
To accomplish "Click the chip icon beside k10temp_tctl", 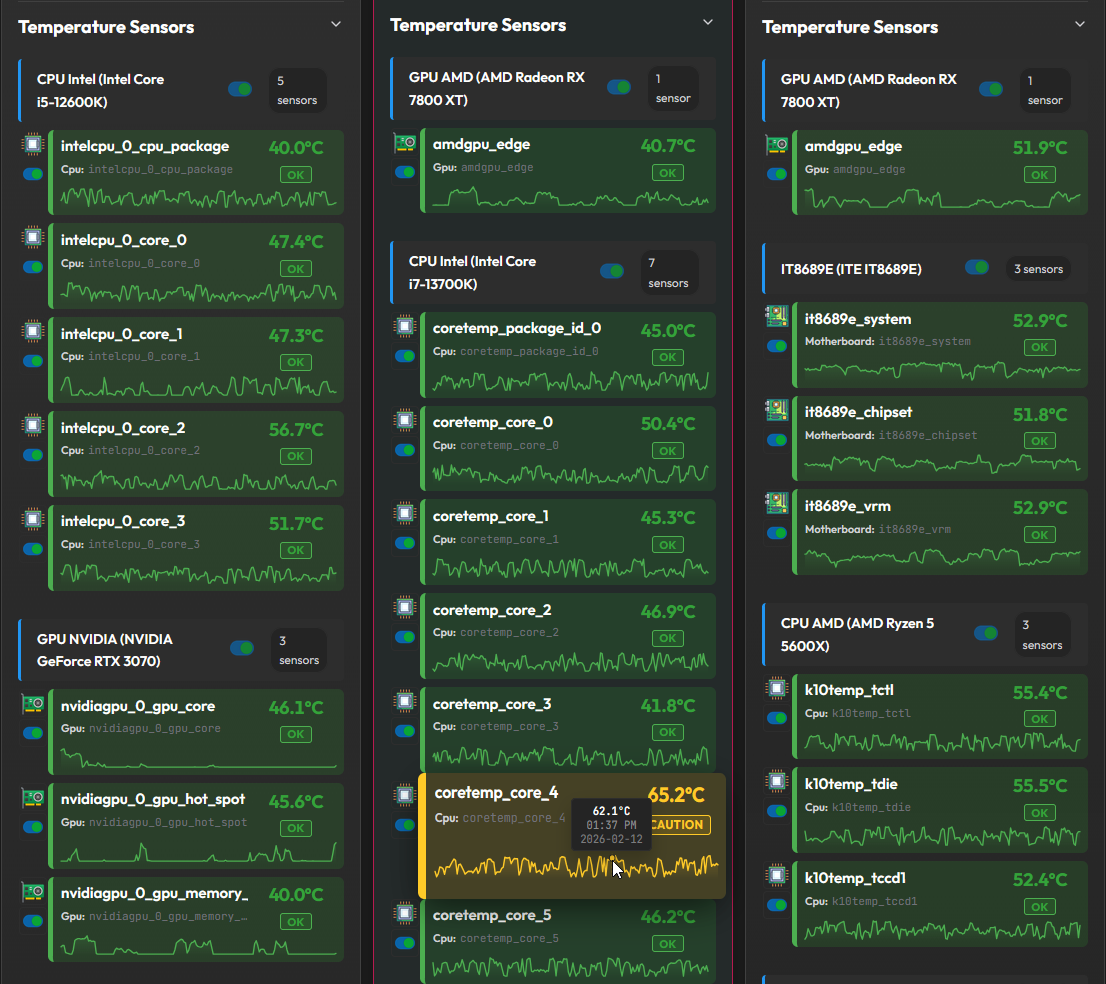I will click(x=777, y=688).
